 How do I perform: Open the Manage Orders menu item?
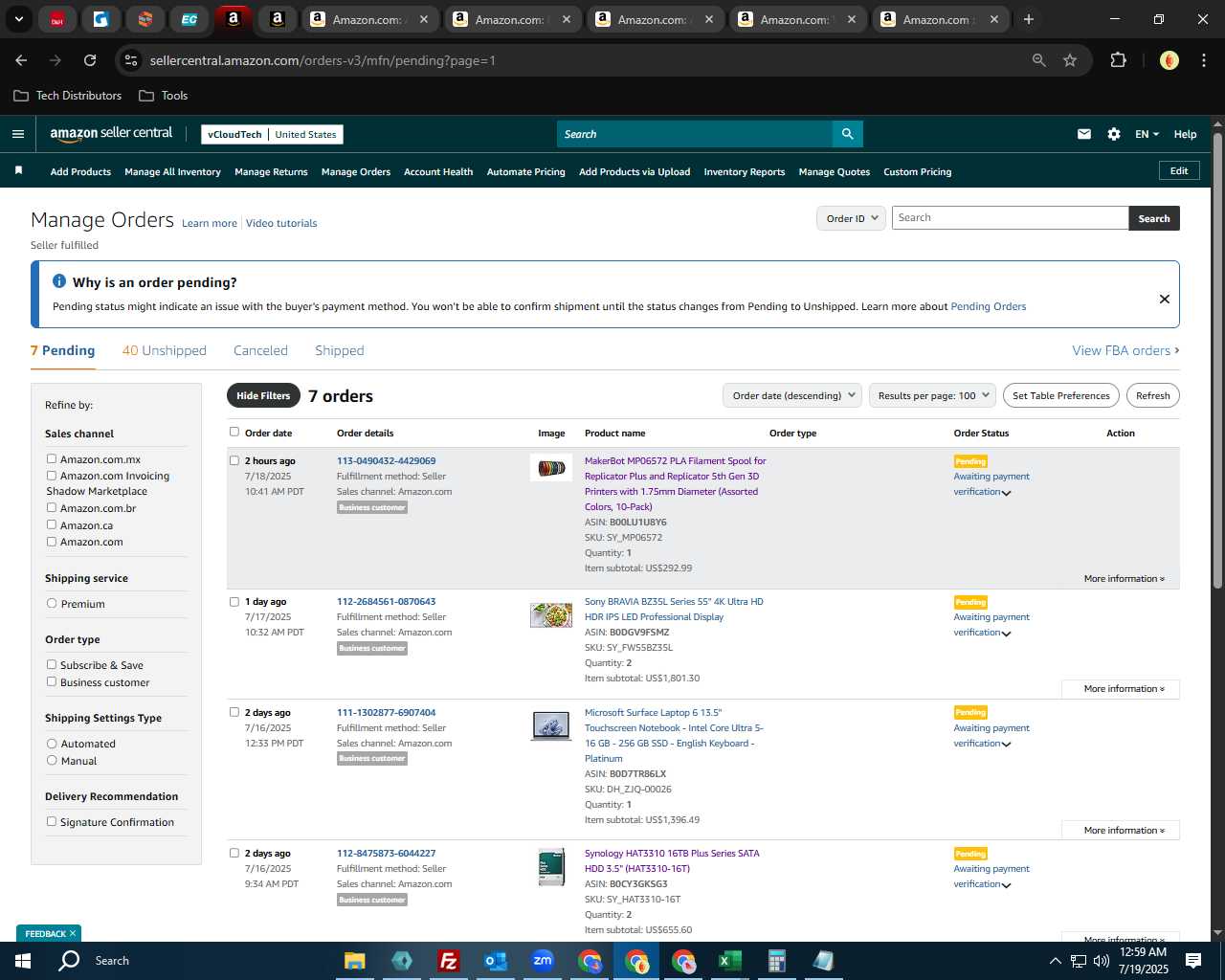(x=356, y=172)
